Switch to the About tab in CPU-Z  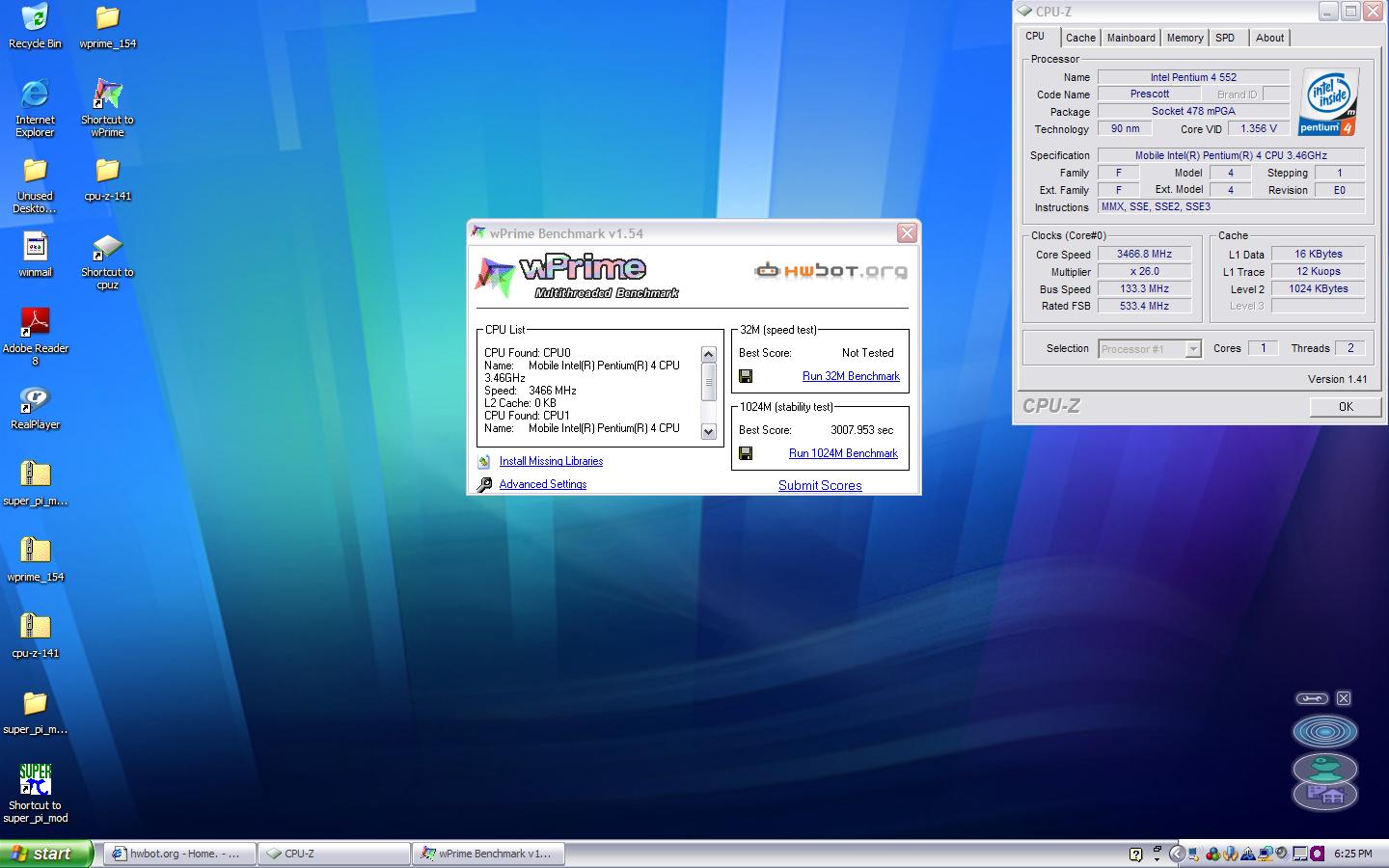[x=1269, y=38]
